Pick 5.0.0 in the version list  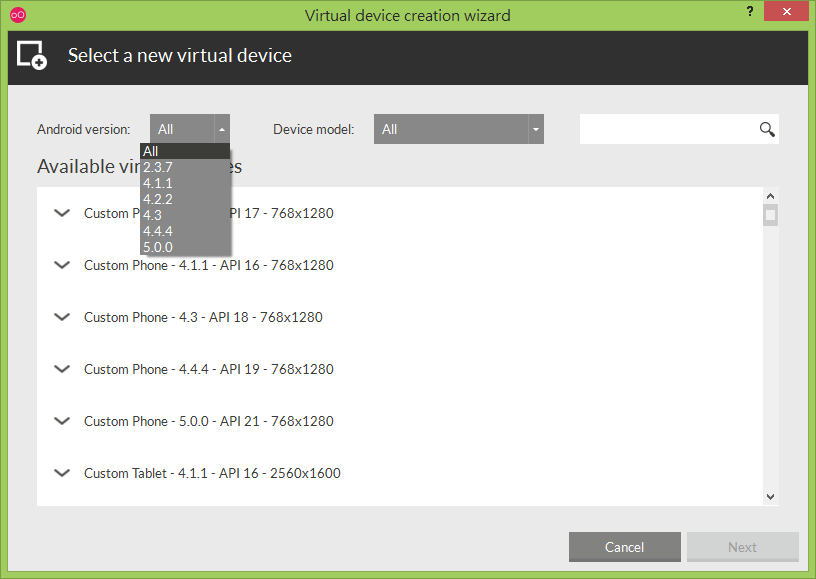pos(185,247)
